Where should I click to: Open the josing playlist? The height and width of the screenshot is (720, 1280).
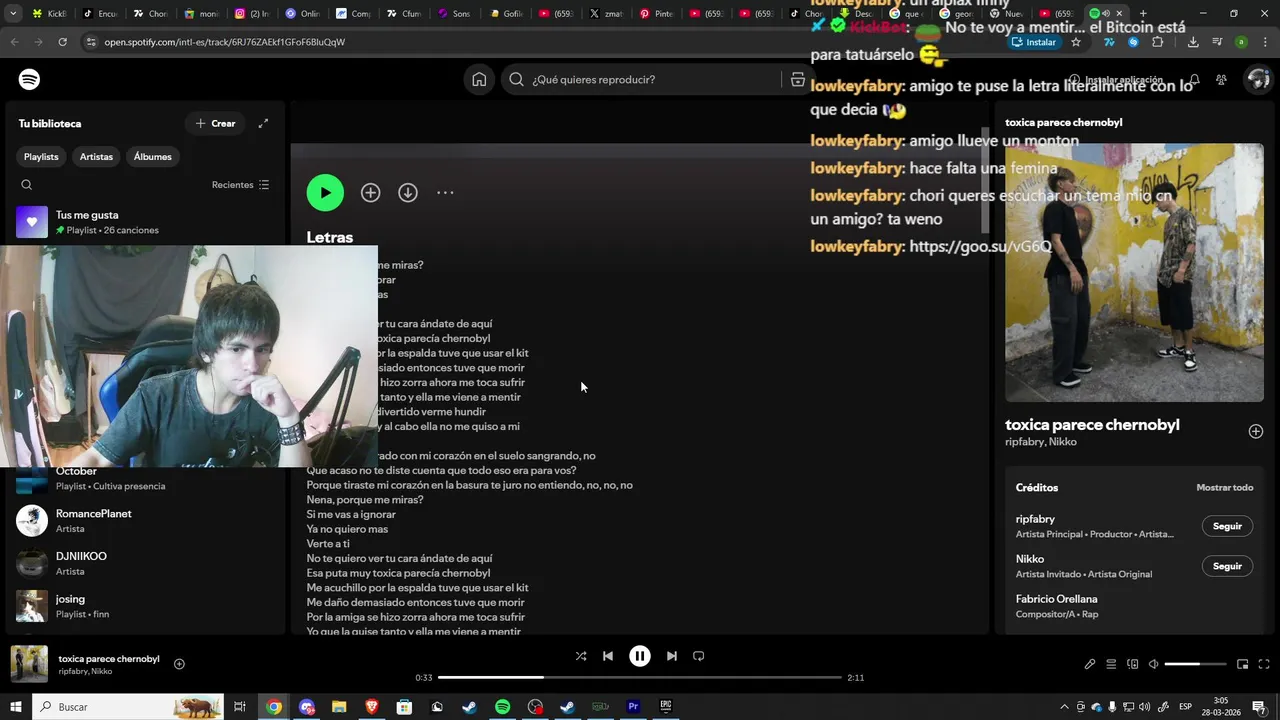(x=143, y=606)
